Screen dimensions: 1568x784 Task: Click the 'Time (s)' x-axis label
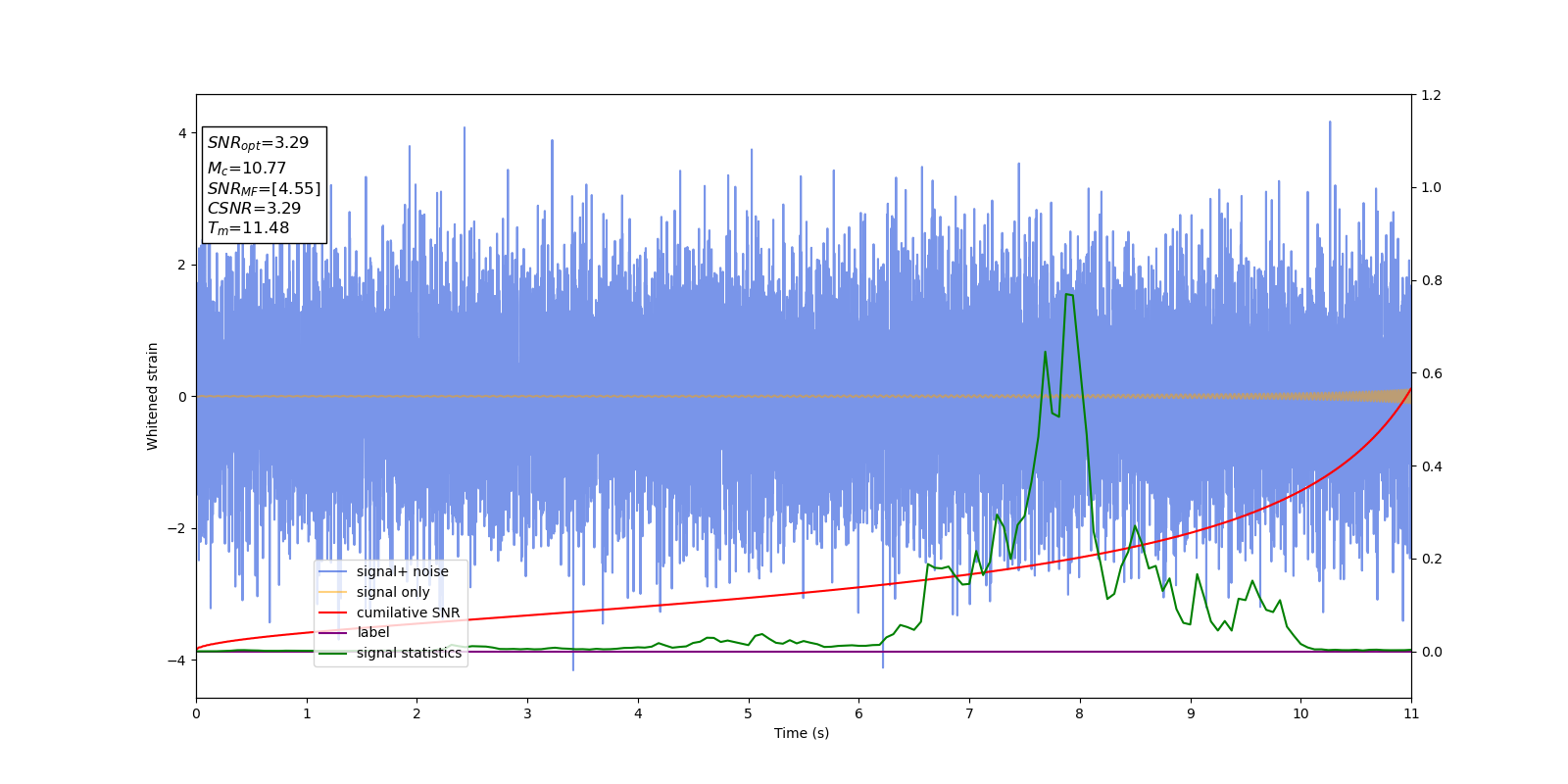point(802,733)
